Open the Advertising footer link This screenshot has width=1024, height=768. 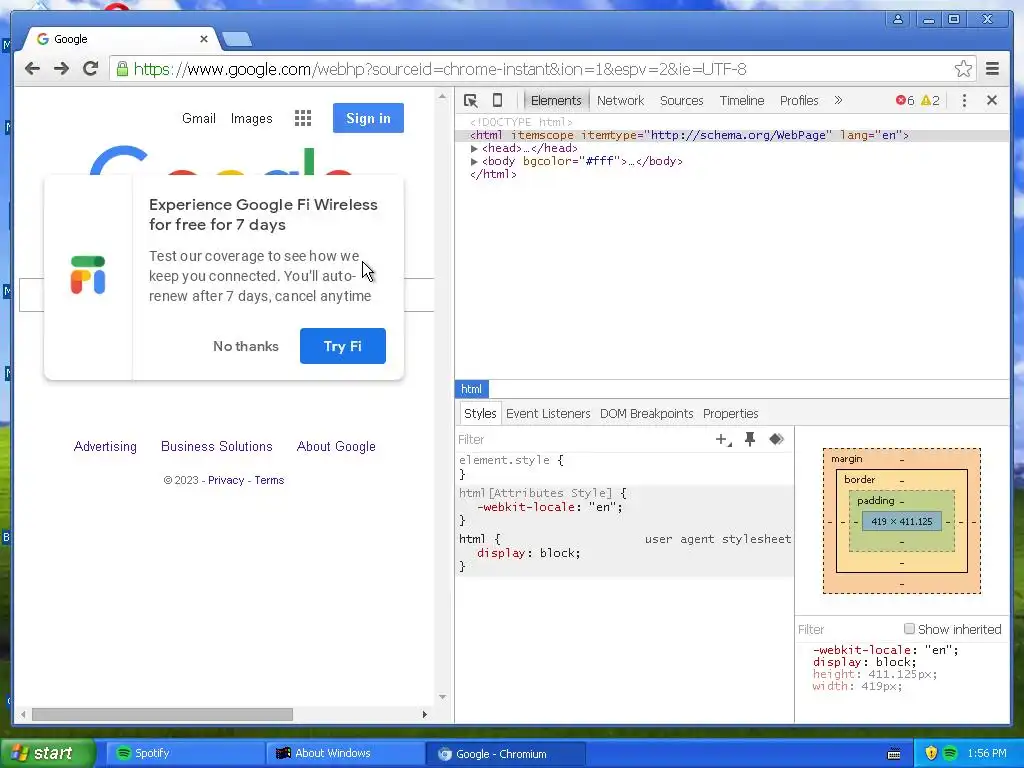105,447
